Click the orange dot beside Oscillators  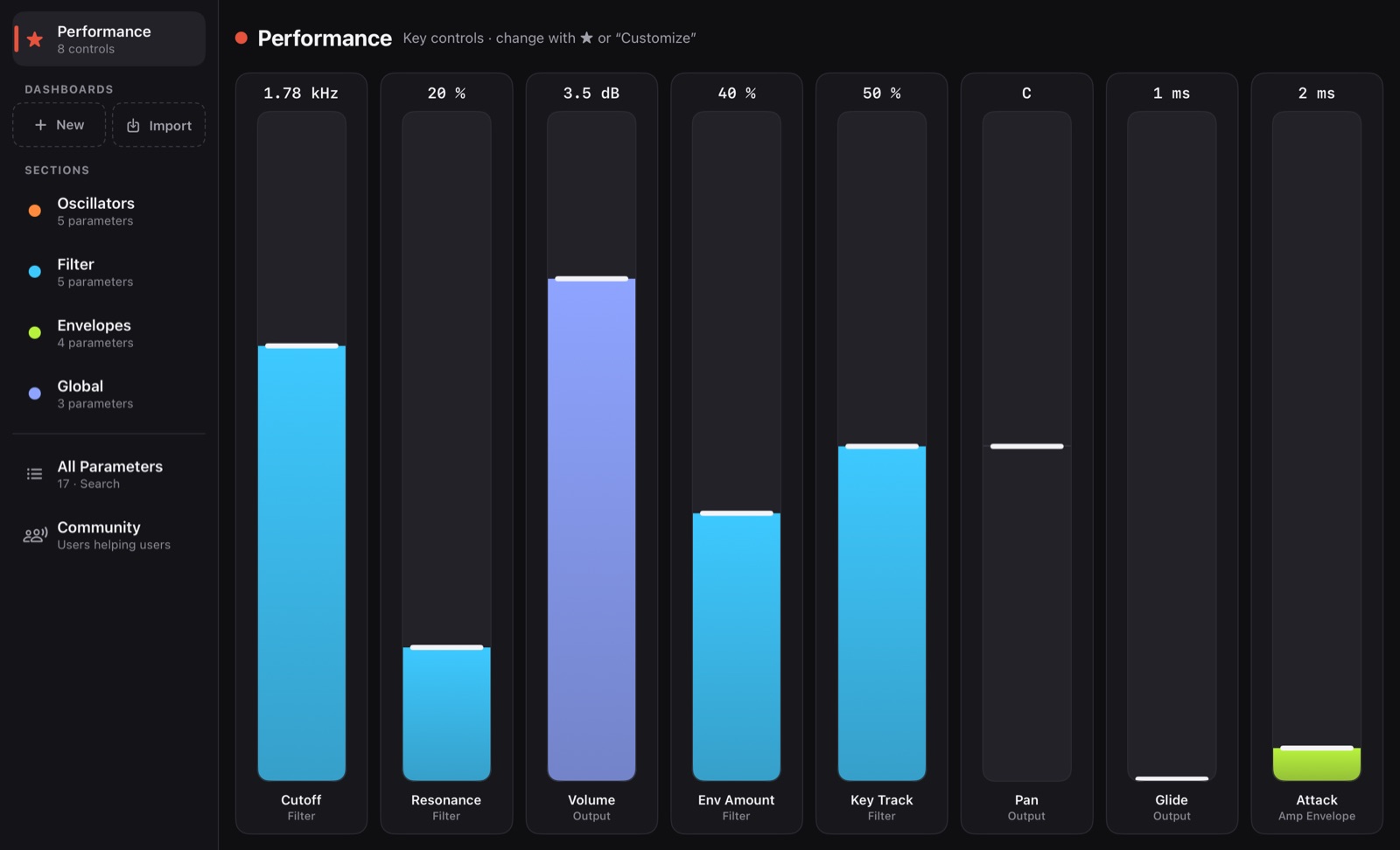click(35, 211)
